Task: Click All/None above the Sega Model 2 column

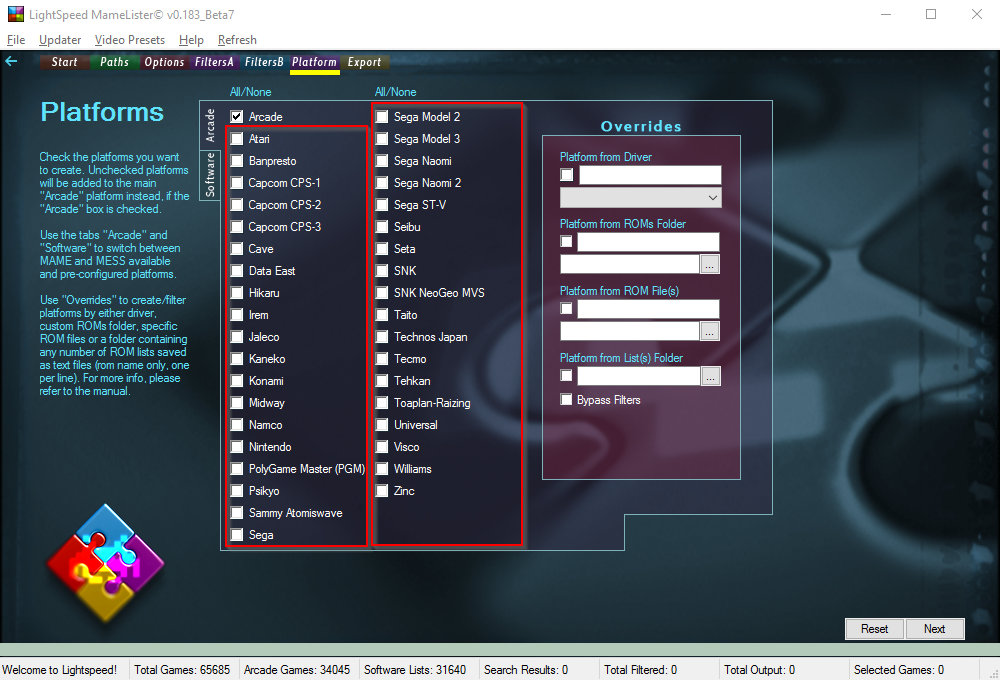Action: tap(395, 92)
